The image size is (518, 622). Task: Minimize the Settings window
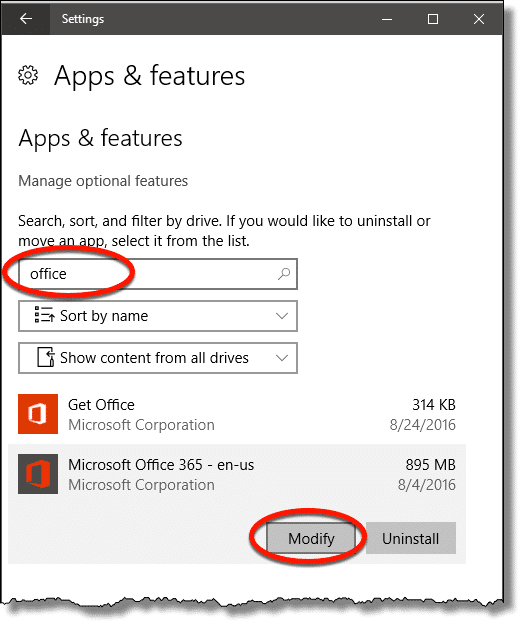point(387,19)
